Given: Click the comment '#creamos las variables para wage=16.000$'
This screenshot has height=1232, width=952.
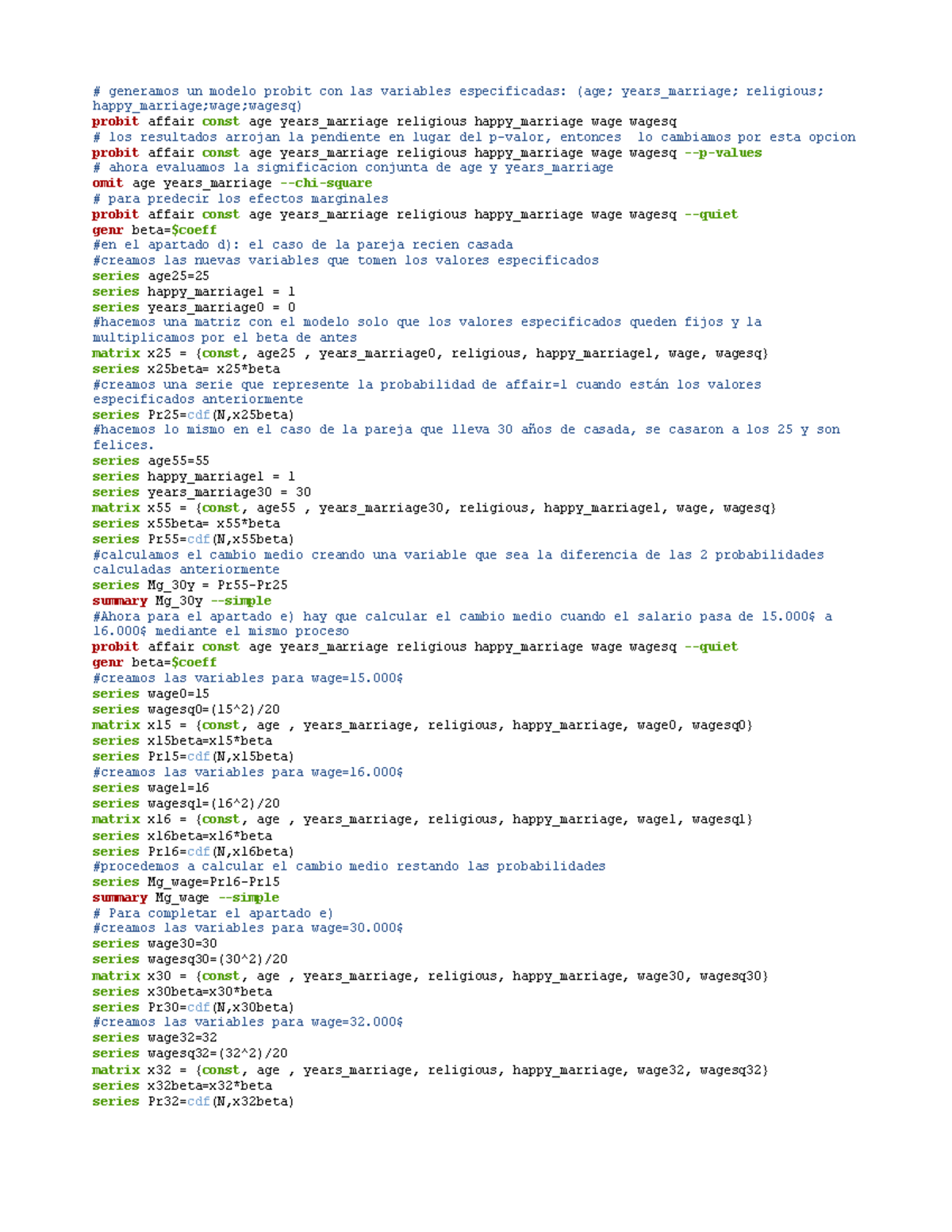Looking at the screenshot, I should (x=248, y=772).
